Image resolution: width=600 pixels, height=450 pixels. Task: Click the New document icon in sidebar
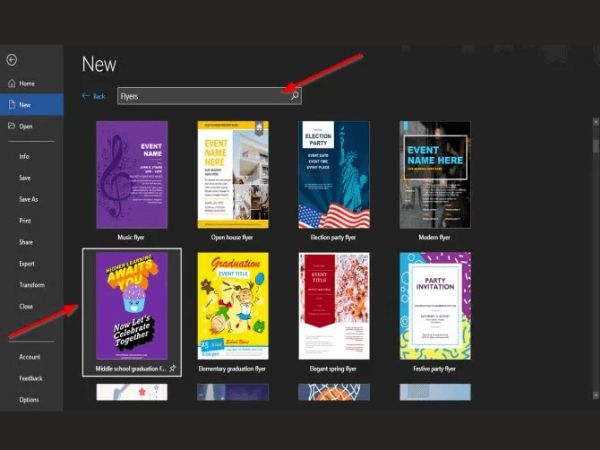pos(11,104)
